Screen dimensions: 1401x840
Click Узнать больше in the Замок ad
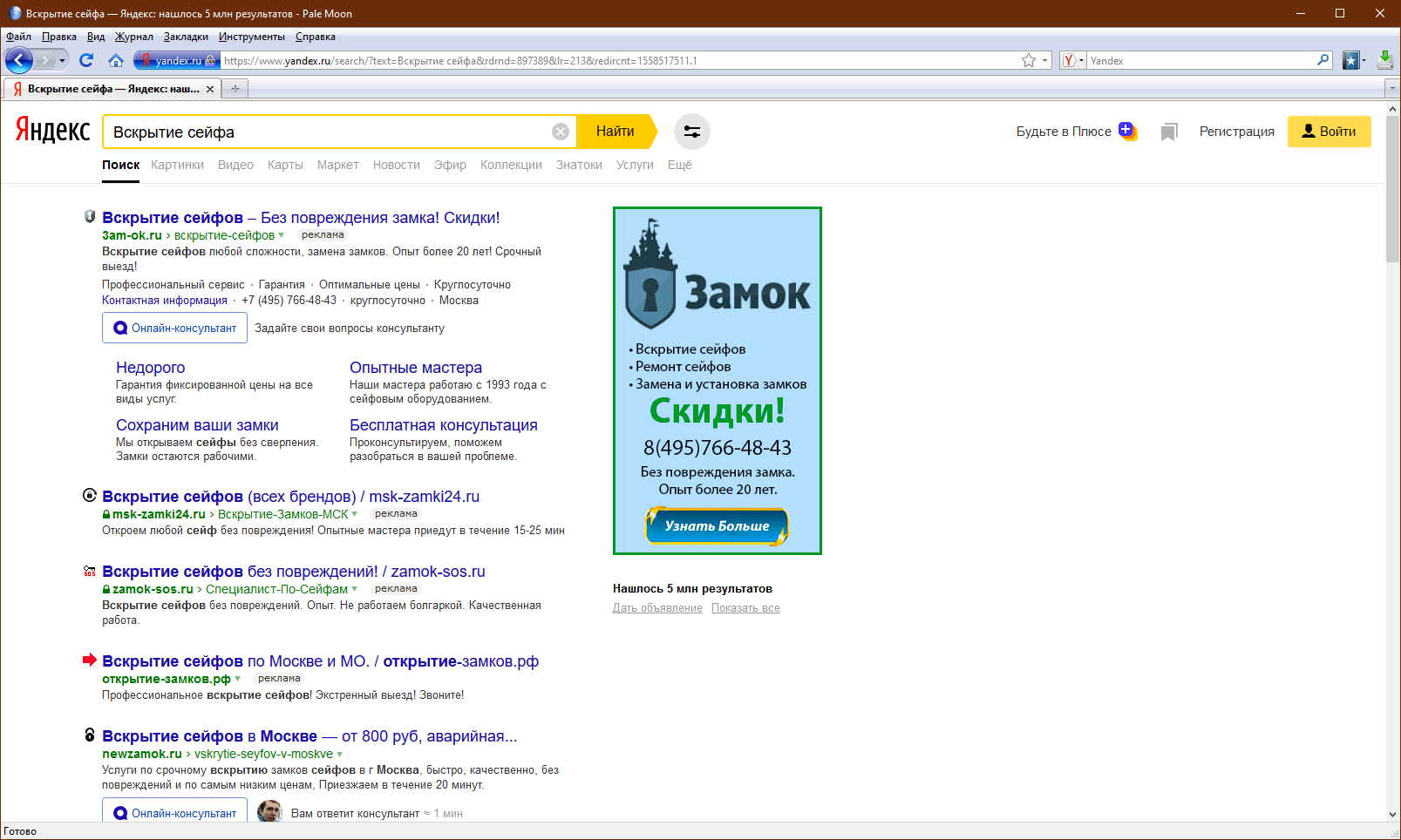point(717,525)
